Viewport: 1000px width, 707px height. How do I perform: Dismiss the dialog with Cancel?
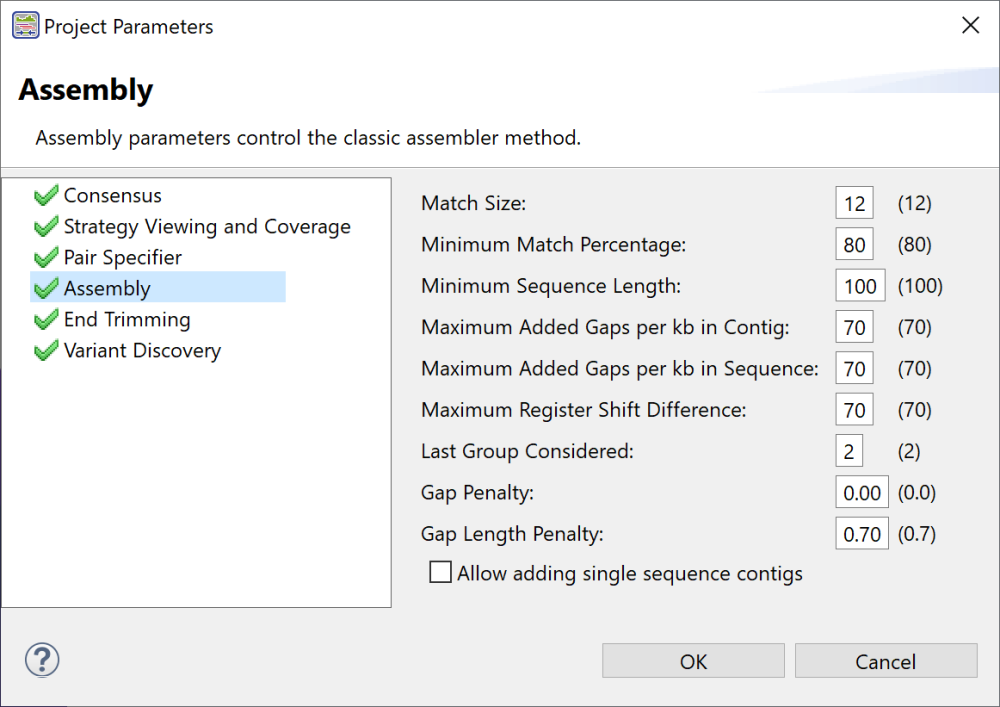tap(886, 661)
